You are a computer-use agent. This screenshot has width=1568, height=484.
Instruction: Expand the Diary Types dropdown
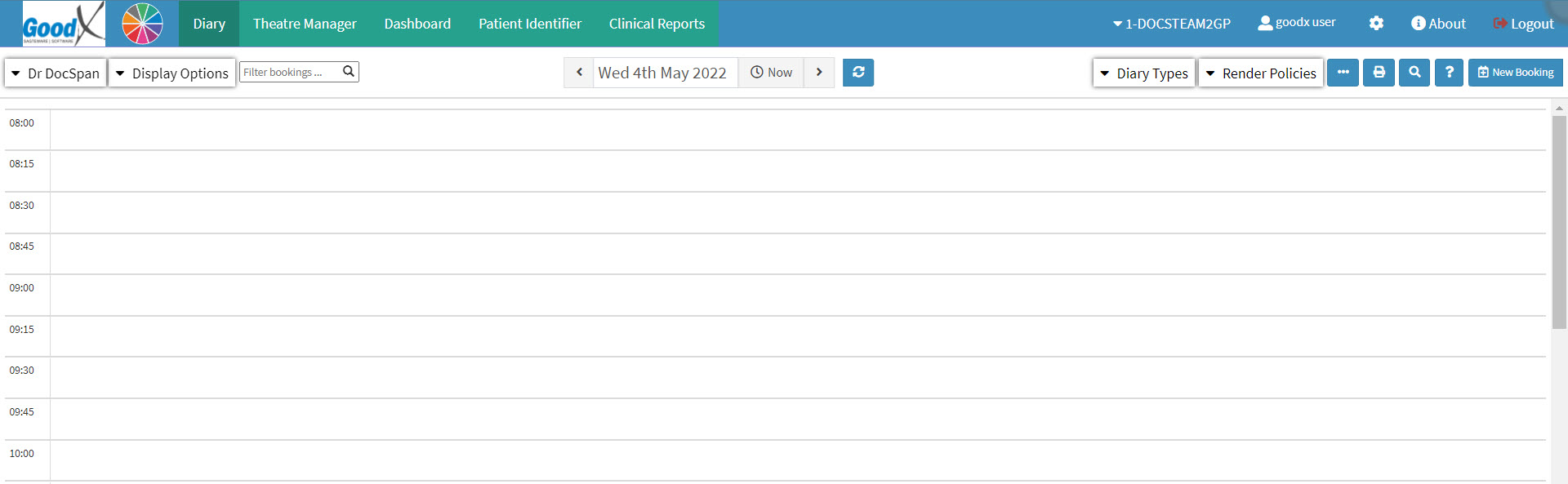coord(1144,73)
